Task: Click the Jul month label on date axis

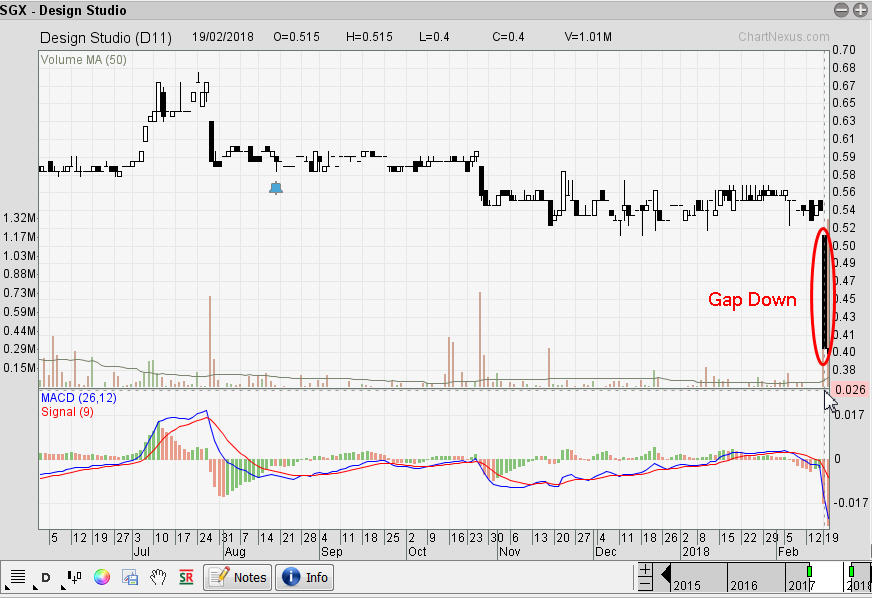Action: click(141, 551)
